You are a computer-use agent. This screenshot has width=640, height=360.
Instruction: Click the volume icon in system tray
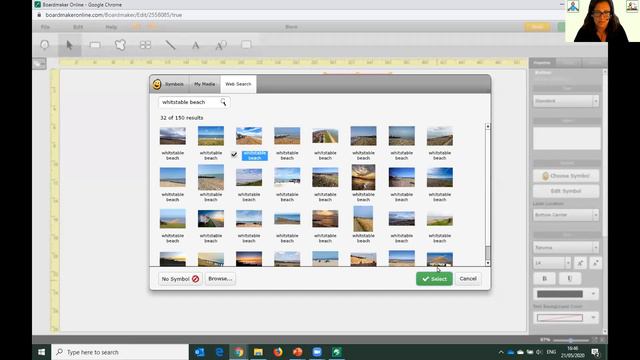[x=539, y=352]
